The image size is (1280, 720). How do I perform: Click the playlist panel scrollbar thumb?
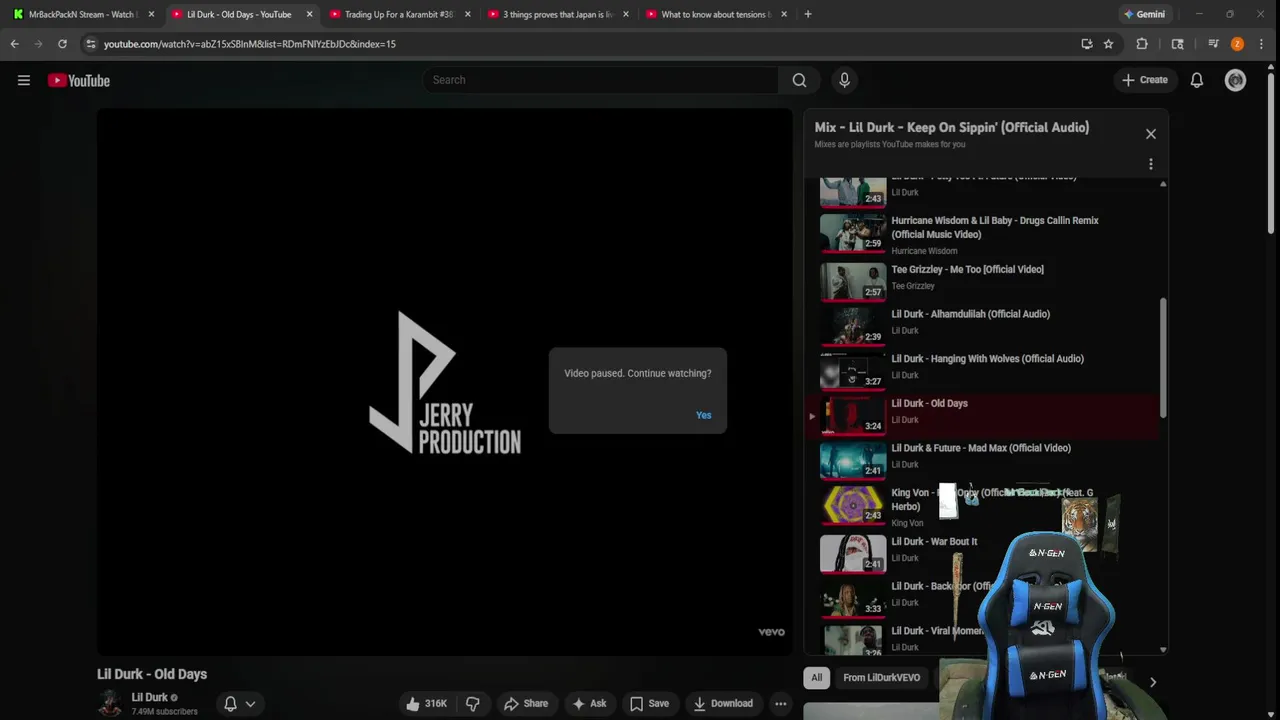pyautogui.click(x=1162, y=358)
